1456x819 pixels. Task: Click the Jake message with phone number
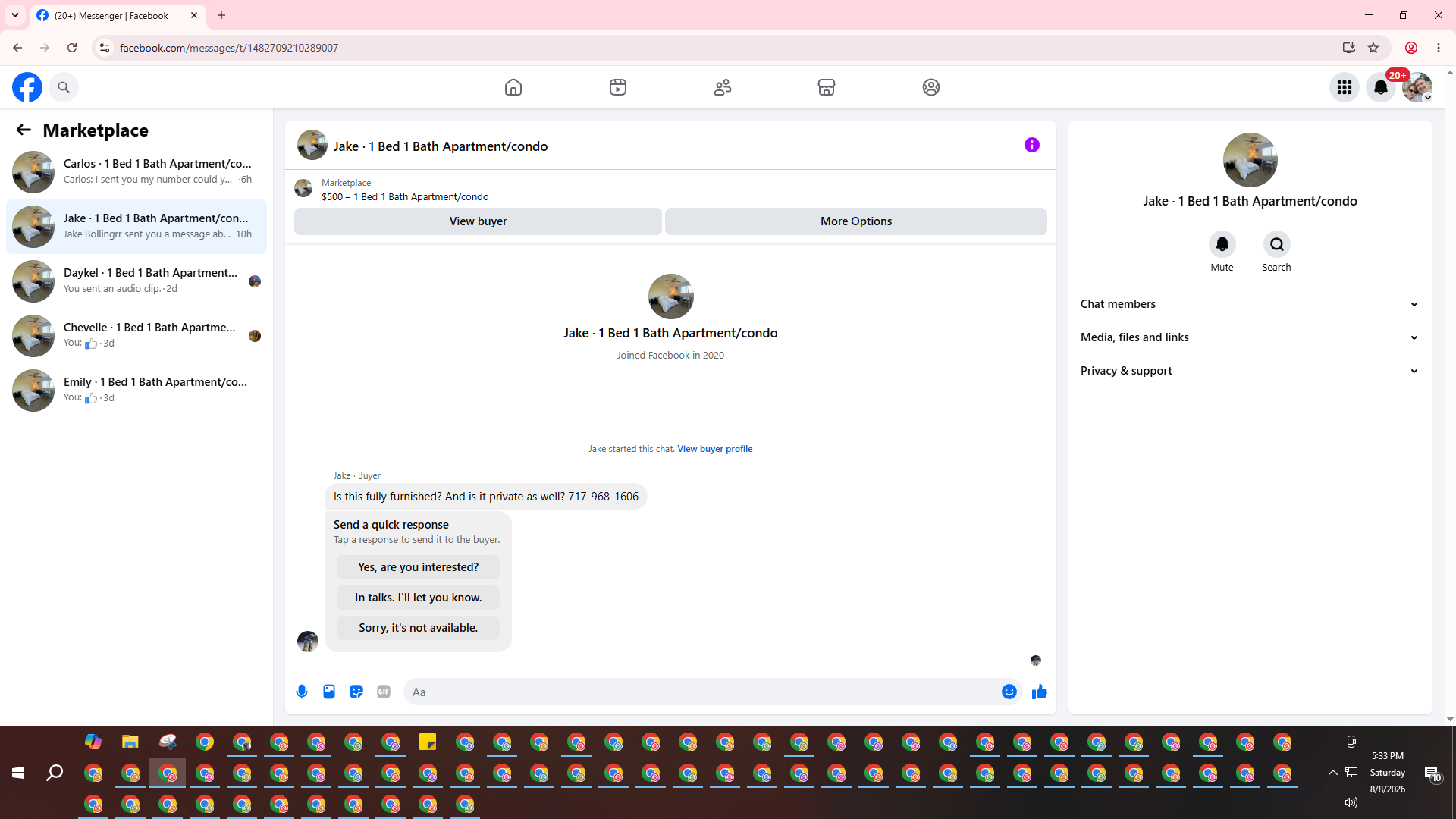486,497
